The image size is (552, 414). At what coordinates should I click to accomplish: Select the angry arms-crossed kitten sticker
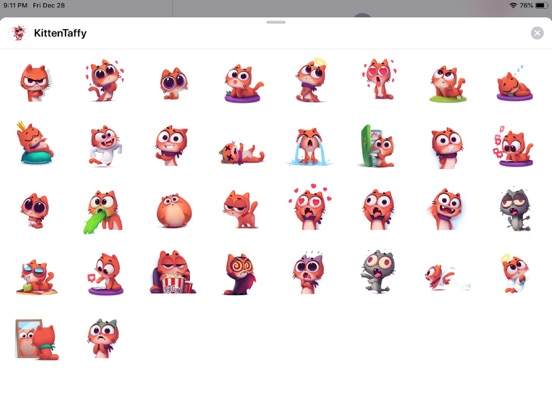point(35,83)
